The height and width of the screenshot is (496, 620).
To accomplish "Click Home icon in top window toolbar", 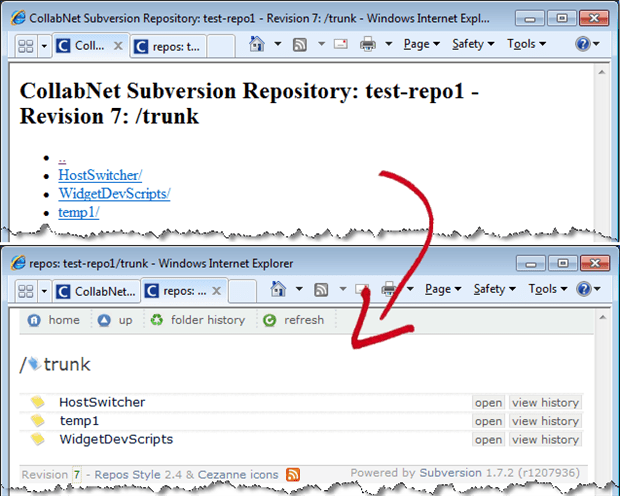I will point(257,44).
